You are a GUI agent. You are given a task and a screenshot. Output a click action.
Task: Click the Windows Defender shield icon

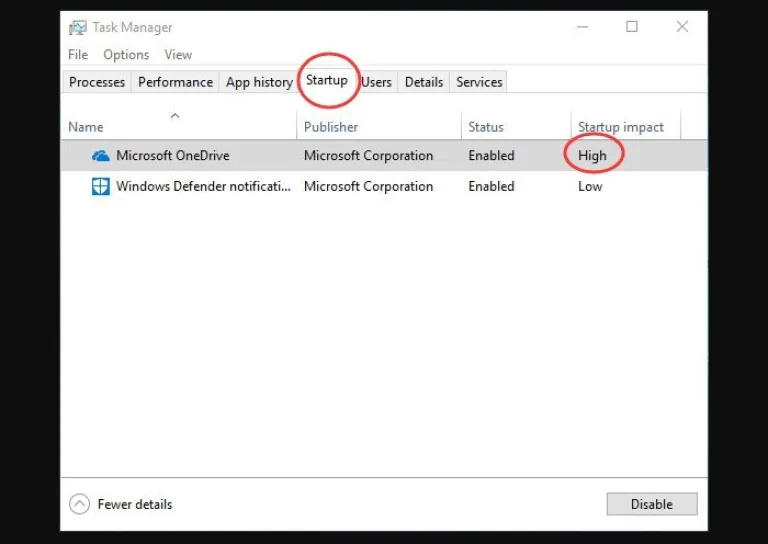click(101, 187)
